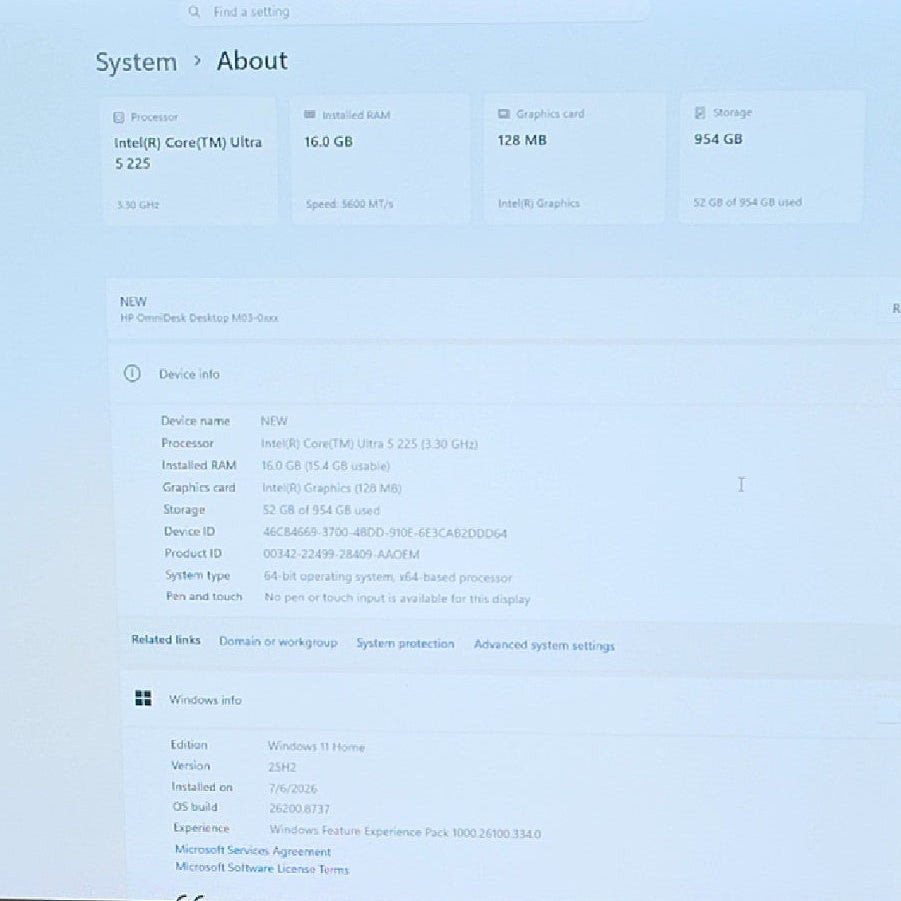Open the Graphics card 128 MB card
The image size is (901, 901).
pyautogui.click(x=575, y=158)
